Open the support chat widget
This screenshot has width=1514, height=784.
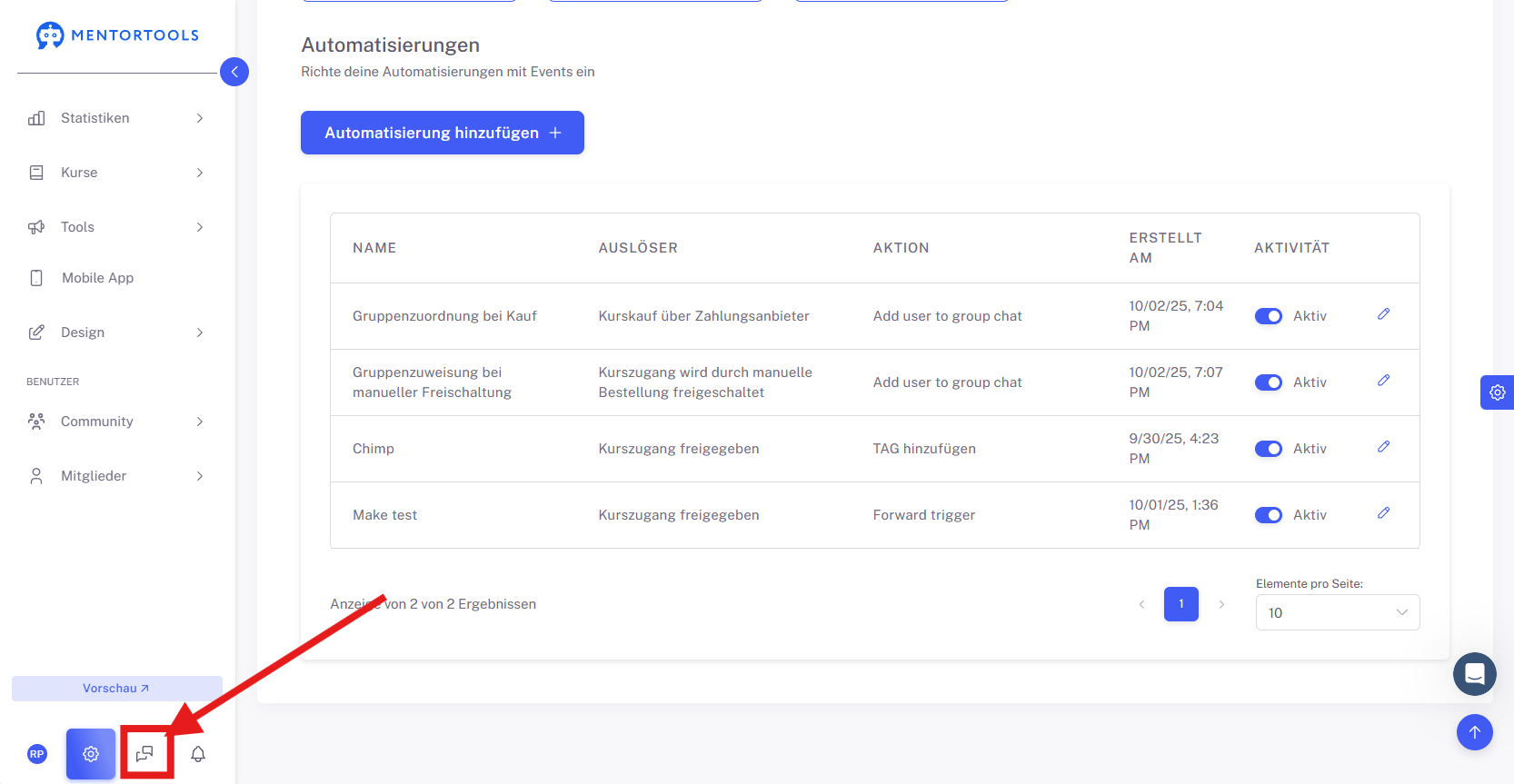(1475, 674)
